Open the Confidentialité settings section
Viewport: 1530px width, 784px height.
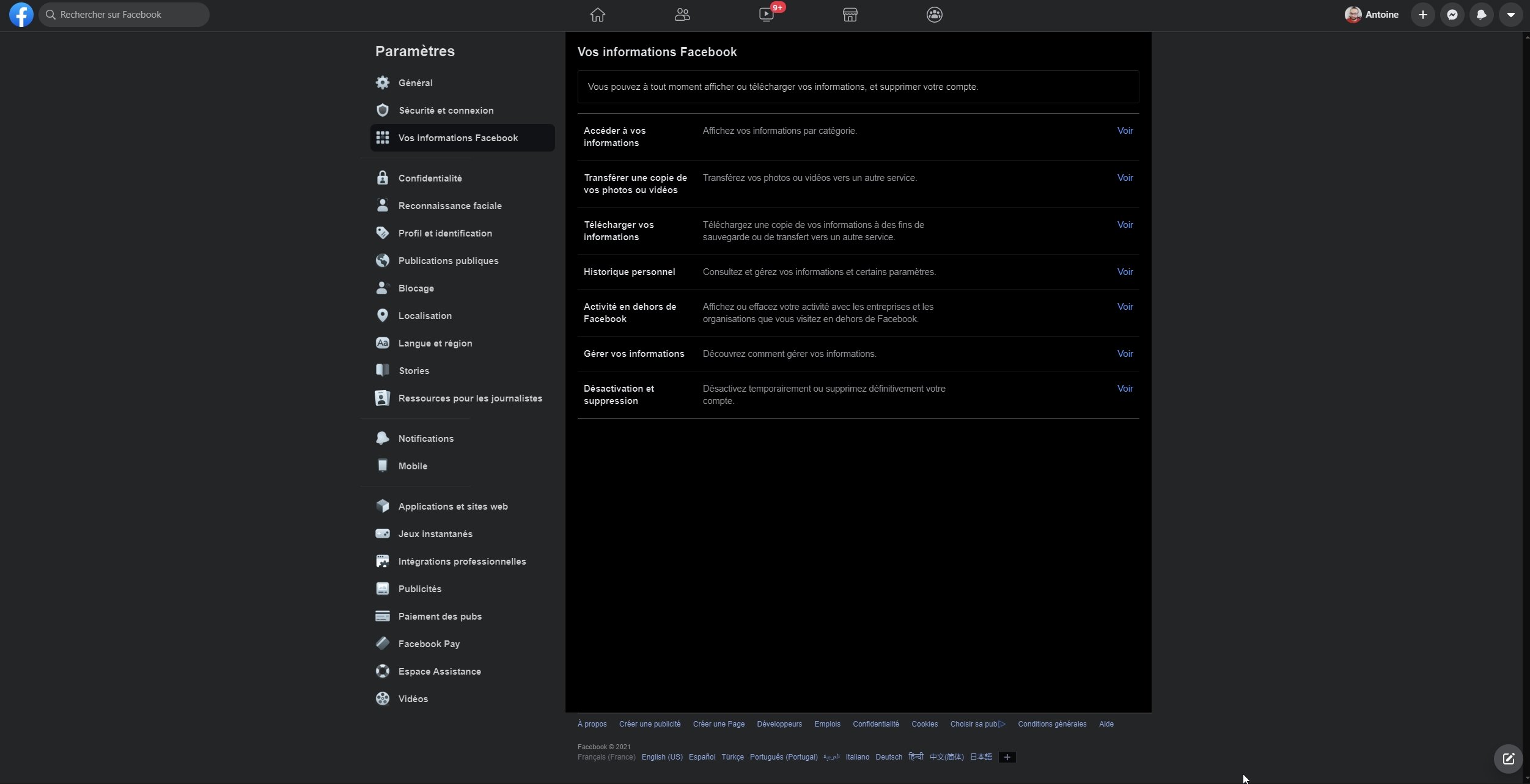430,178
